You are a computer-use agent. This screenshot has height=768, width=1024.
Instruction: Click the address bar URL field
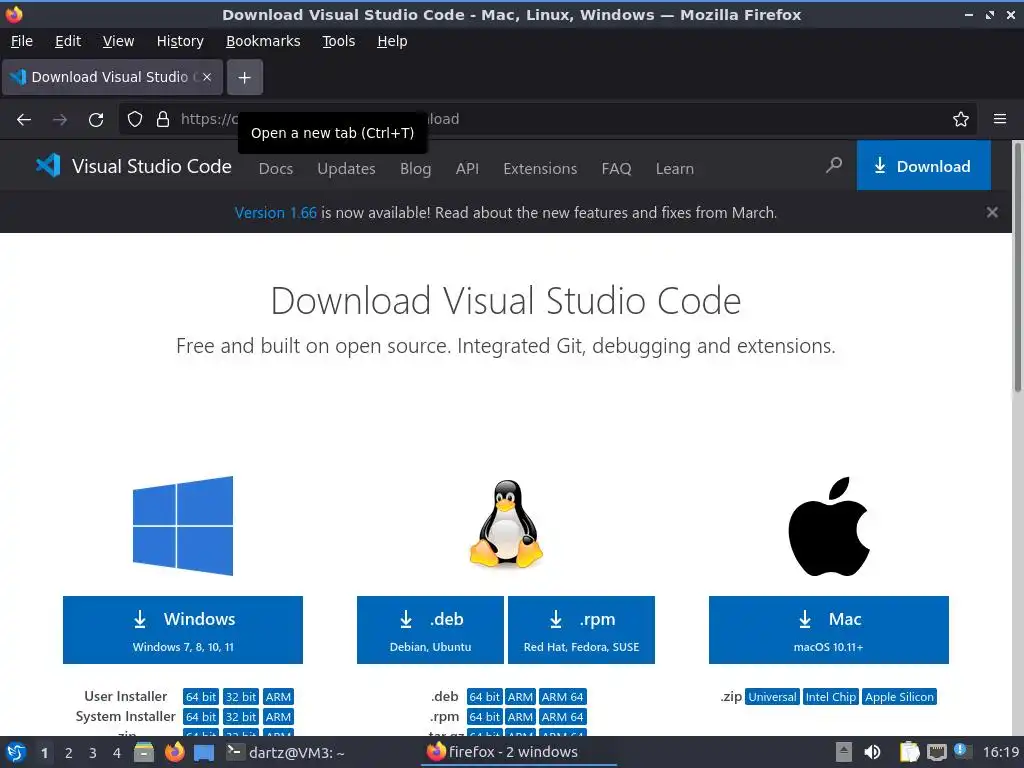[549, 119]
